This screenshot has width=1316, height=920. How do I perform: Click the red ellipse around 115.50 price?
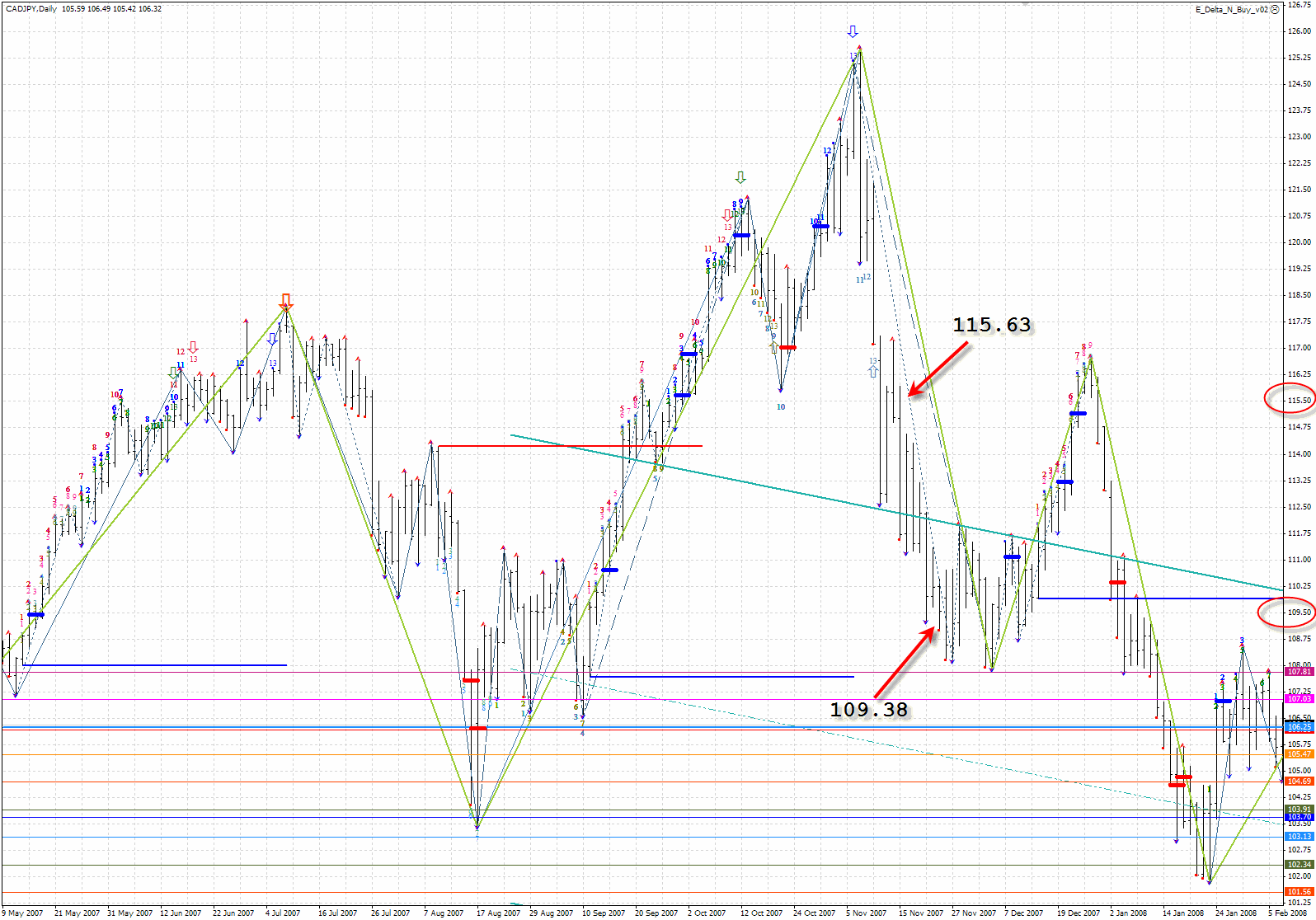pyautogui.click(x=1289, y=400)
